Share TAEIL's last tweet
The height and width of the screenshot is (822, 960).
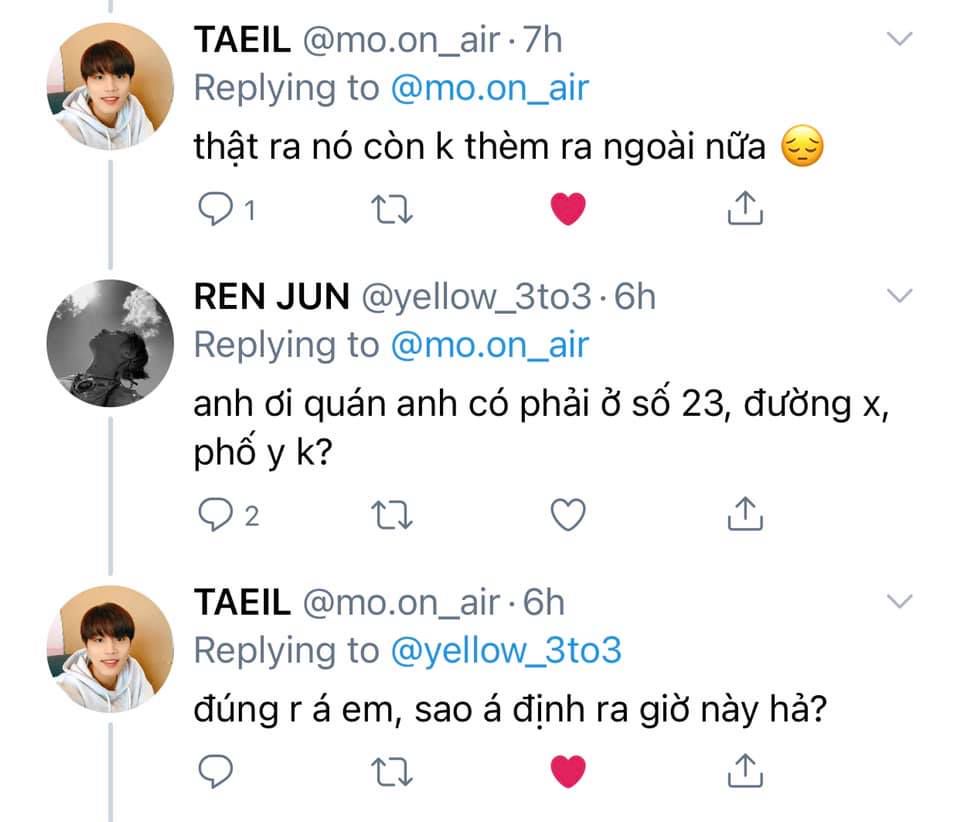pyautogui.click(x=744, y=769)
